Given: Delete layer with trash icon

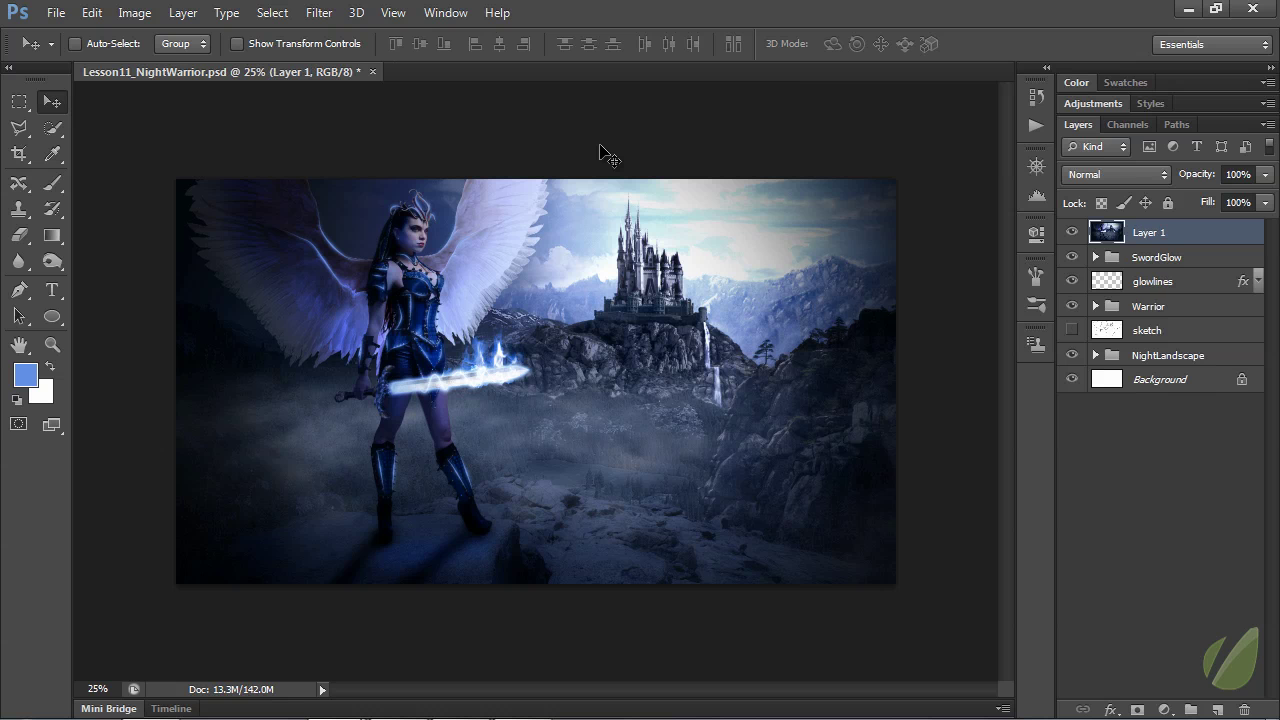Looking at the screenshot, I should click(1245, 709).
